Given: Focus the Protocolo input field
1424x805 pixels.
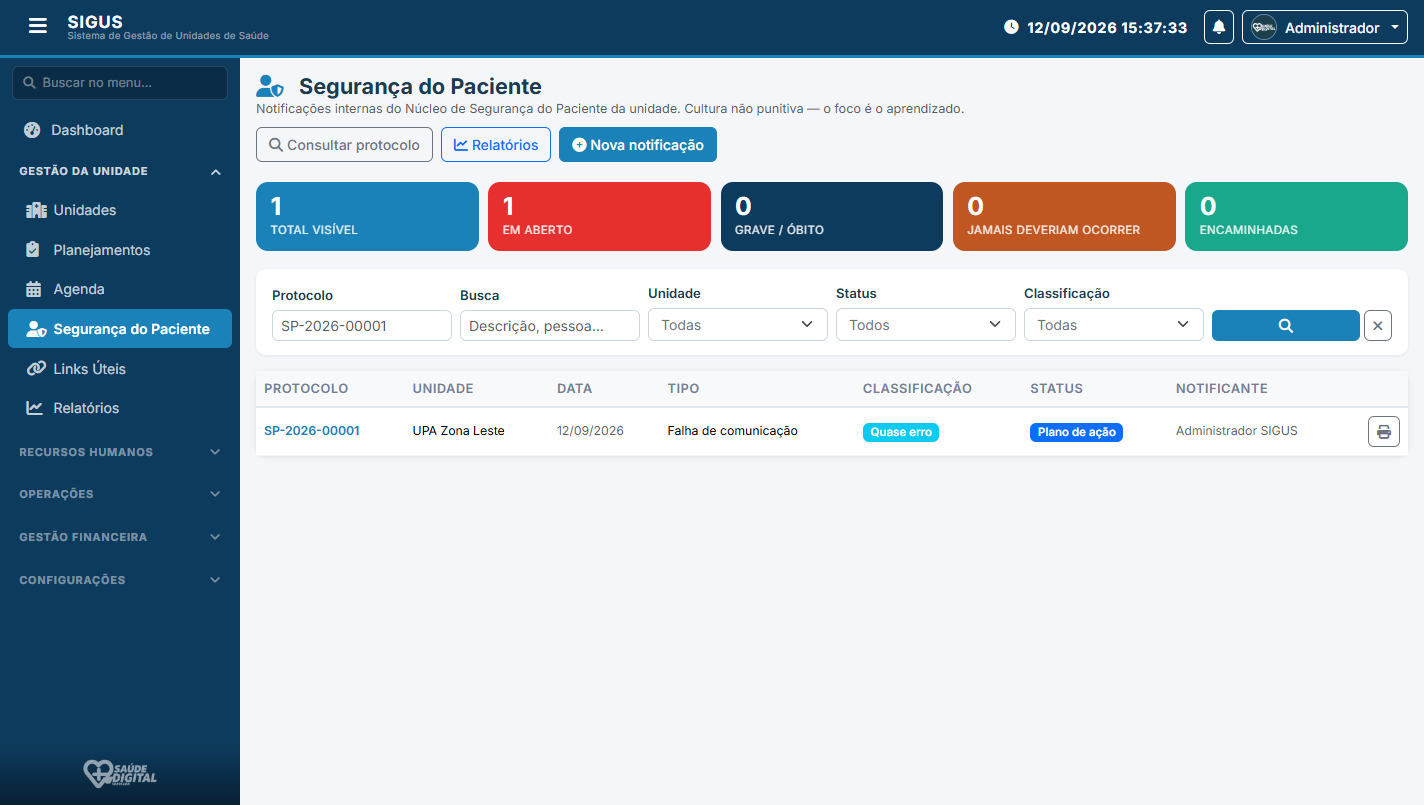Looking at the screenshot, I should tap(362, 326).
